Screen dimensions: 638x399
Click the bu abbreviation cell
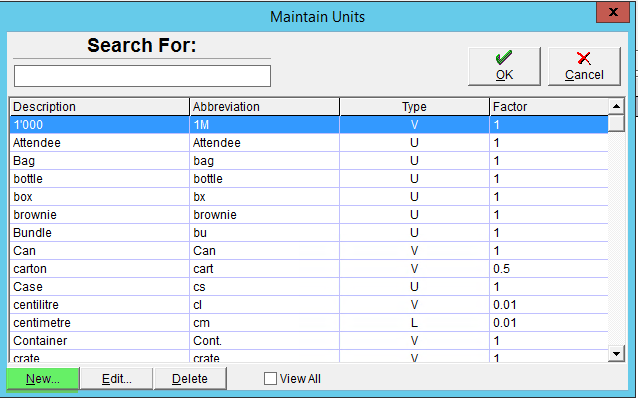point(264,233)
